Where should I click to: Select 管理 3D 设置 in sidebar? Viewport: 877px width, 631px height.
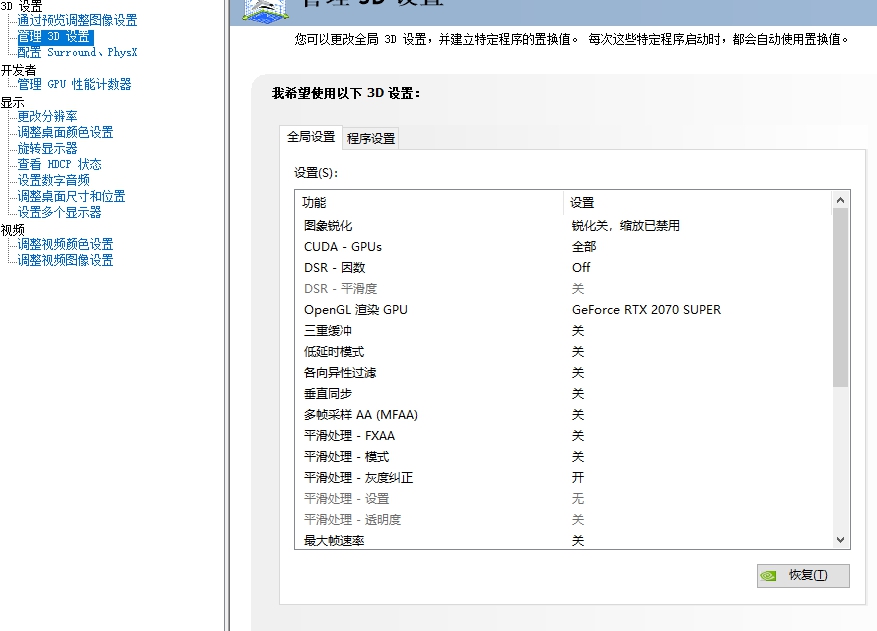(54, 37)
